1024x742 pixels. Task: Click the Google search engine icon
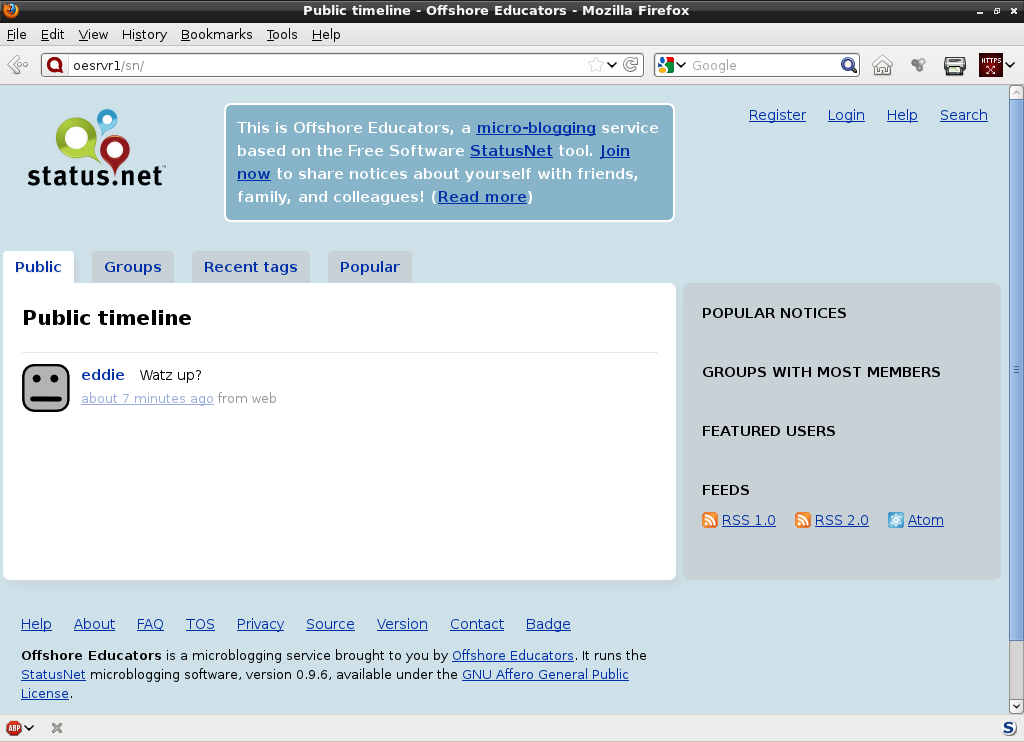tap(665, 65)
